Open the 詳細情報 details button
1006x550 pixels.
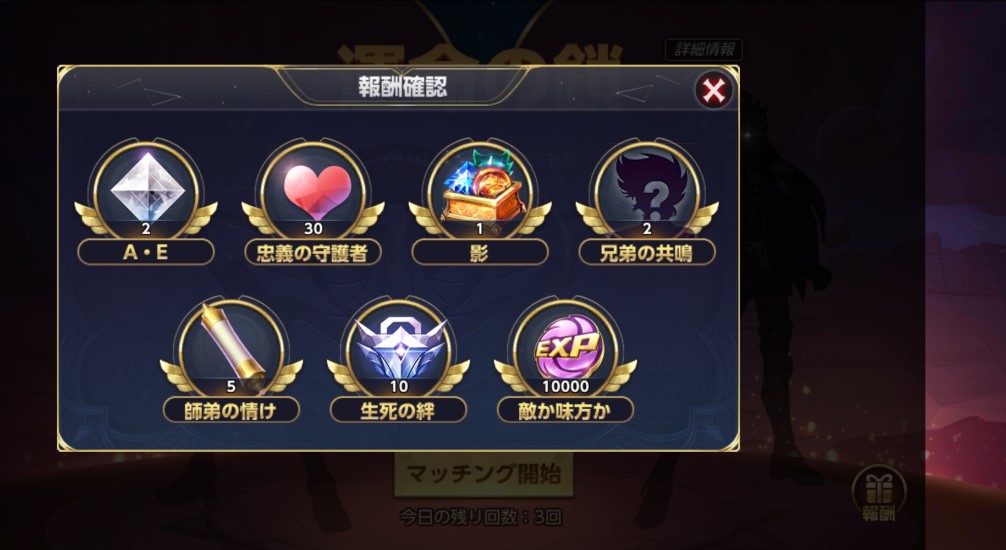(704, 49)
